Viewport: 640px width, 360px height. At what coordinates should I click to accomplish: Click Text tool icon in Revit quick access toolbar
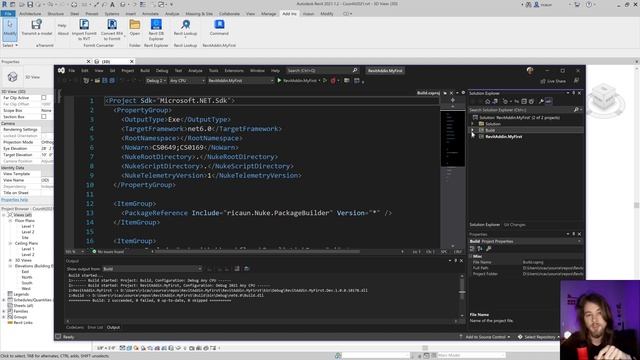(112, 4)
